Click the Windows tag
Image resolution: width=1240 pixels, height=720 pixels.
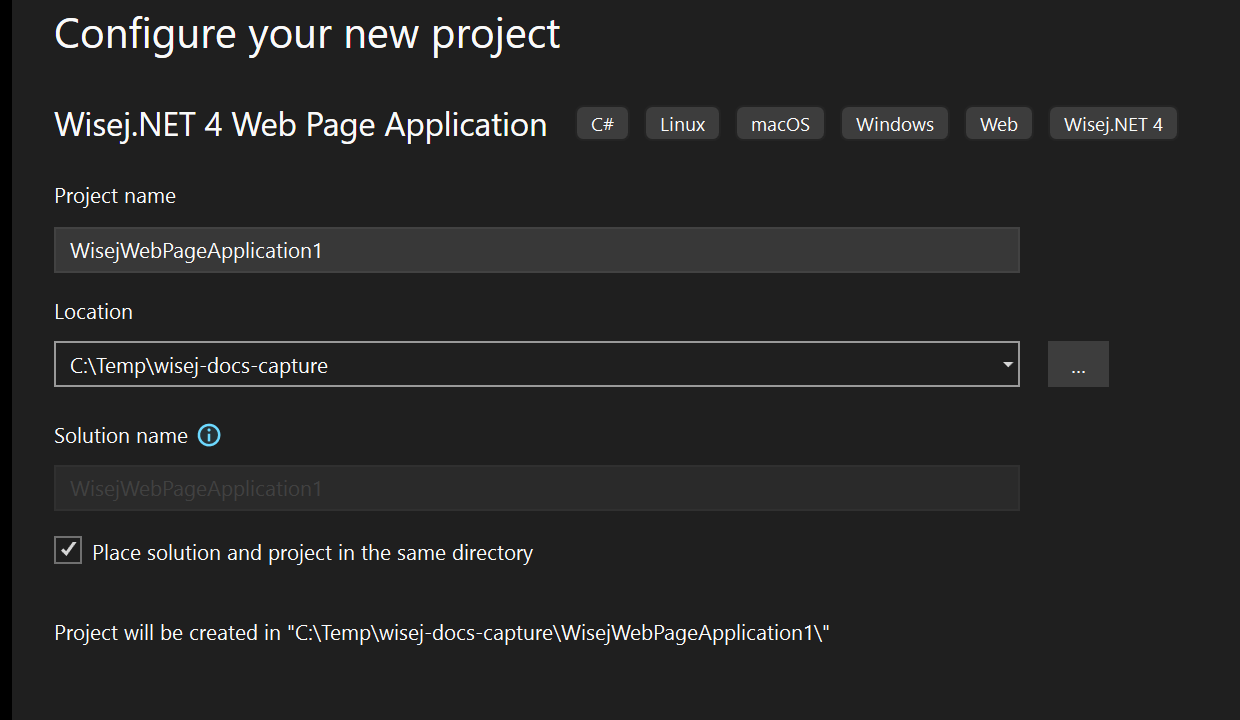[895, 124]
